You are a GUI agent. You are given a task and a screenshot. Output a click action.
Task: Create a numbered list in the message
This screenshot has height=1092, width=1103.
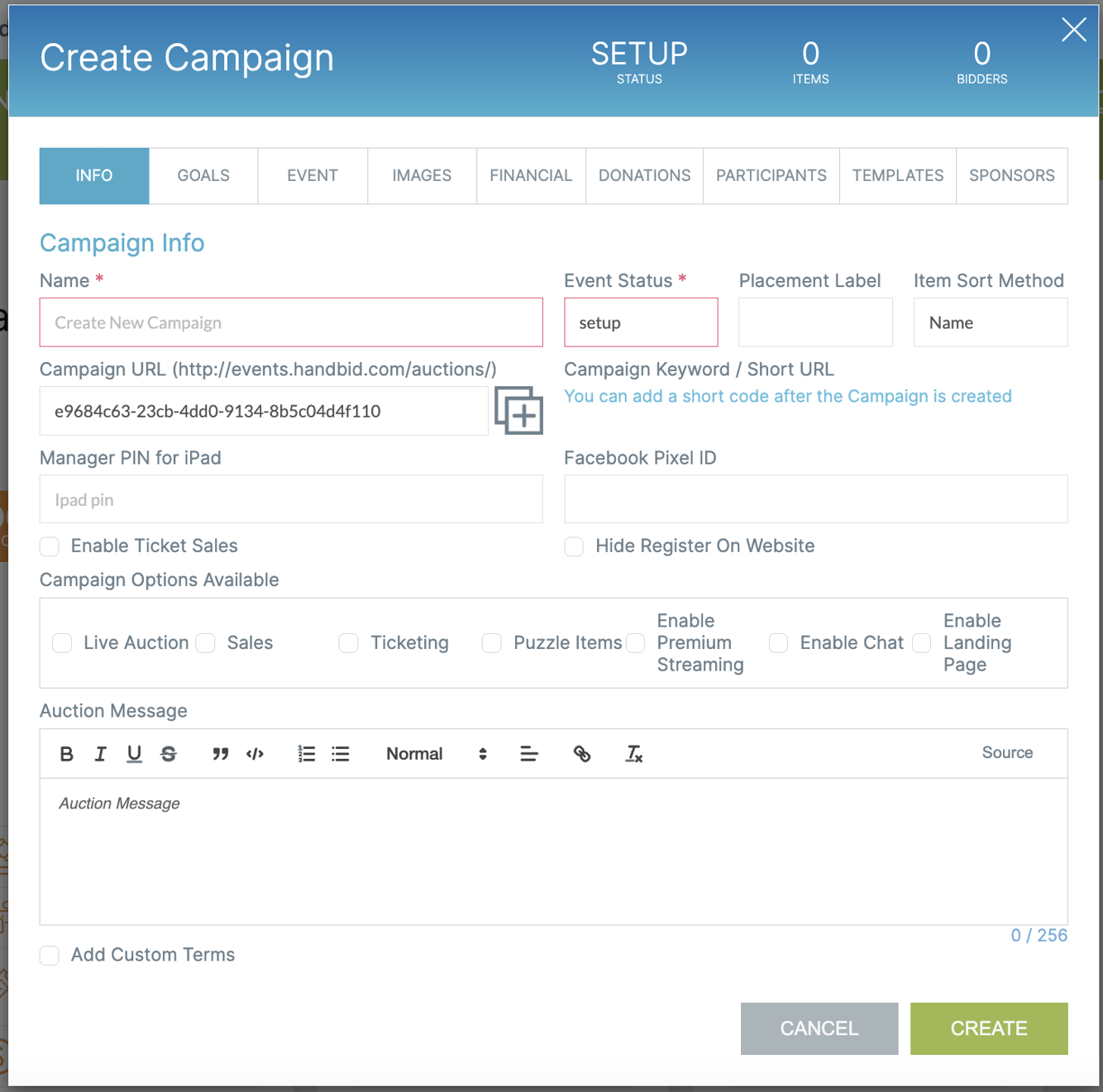[306, 753]
